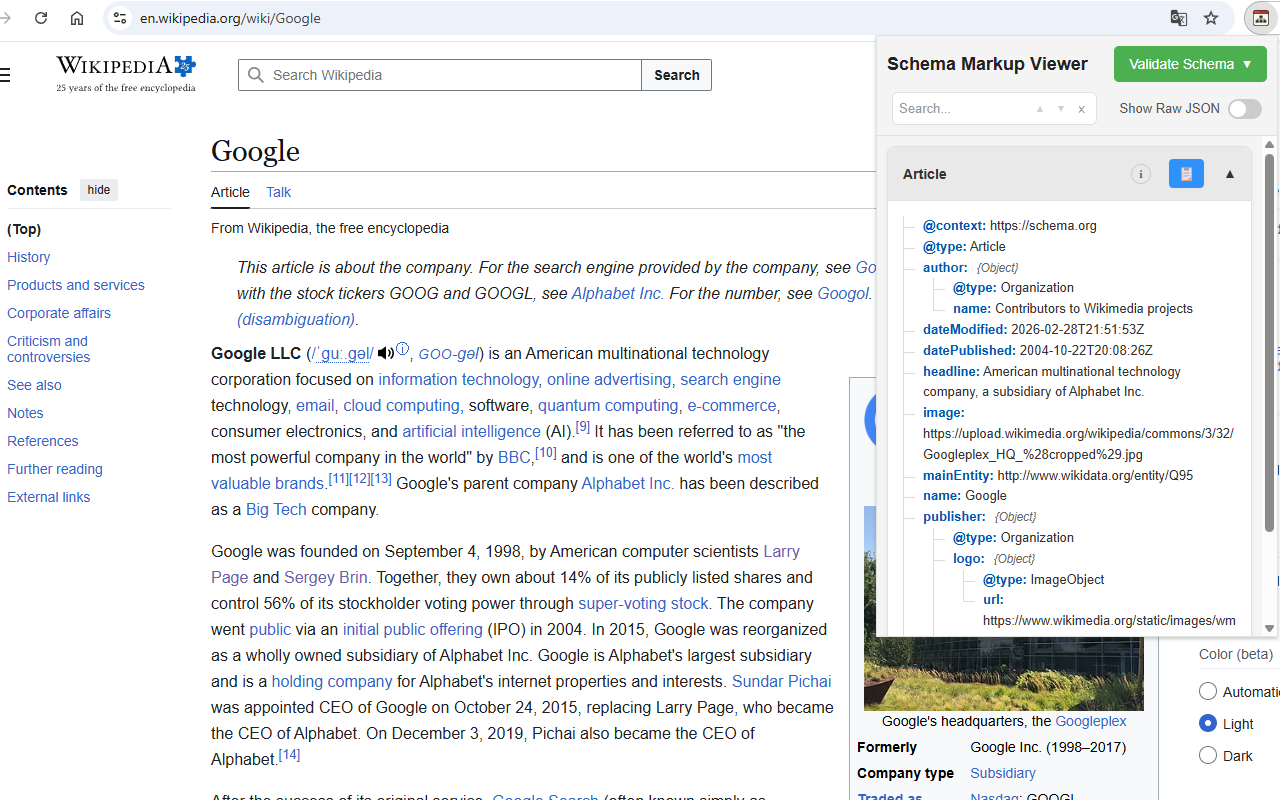Image resolution: width=1280 pixels, height=800 pixels.
Task: Jump to Further reading section
Action: [x=55, y=469]
